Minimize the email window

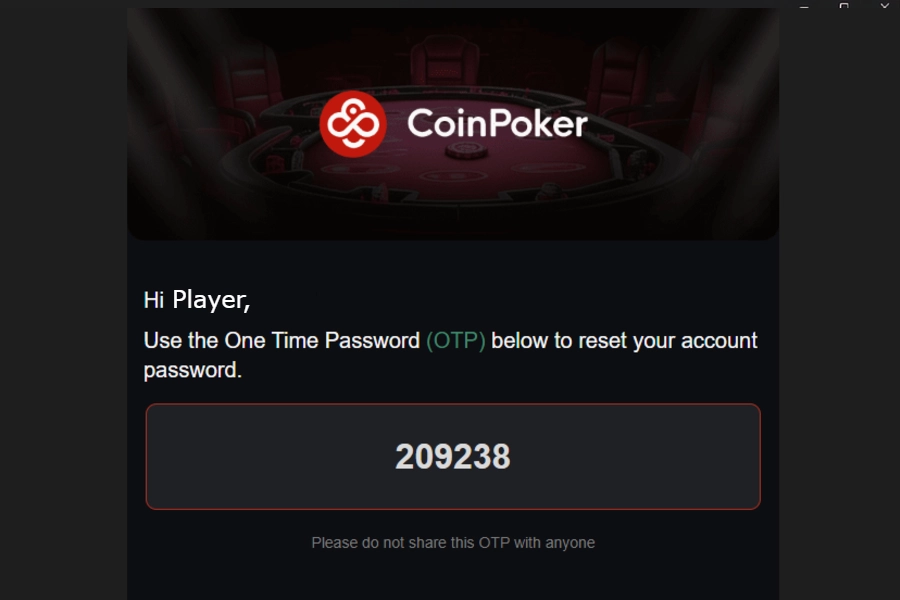pyautogui.click(x=805, y=5)
